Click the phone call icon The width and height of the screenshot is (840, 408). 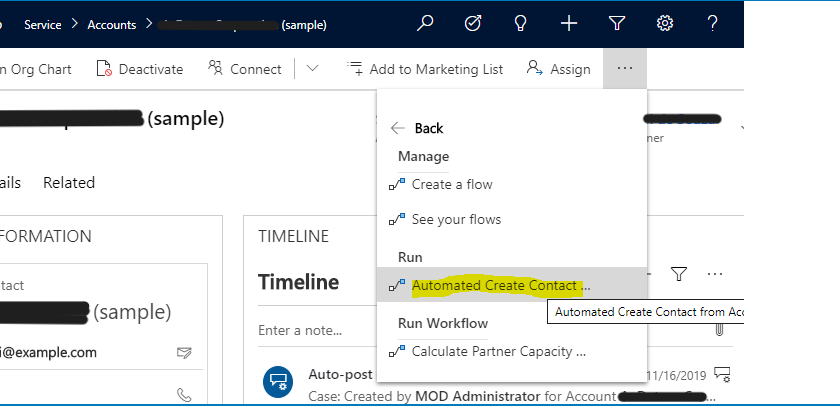(184, 395)
